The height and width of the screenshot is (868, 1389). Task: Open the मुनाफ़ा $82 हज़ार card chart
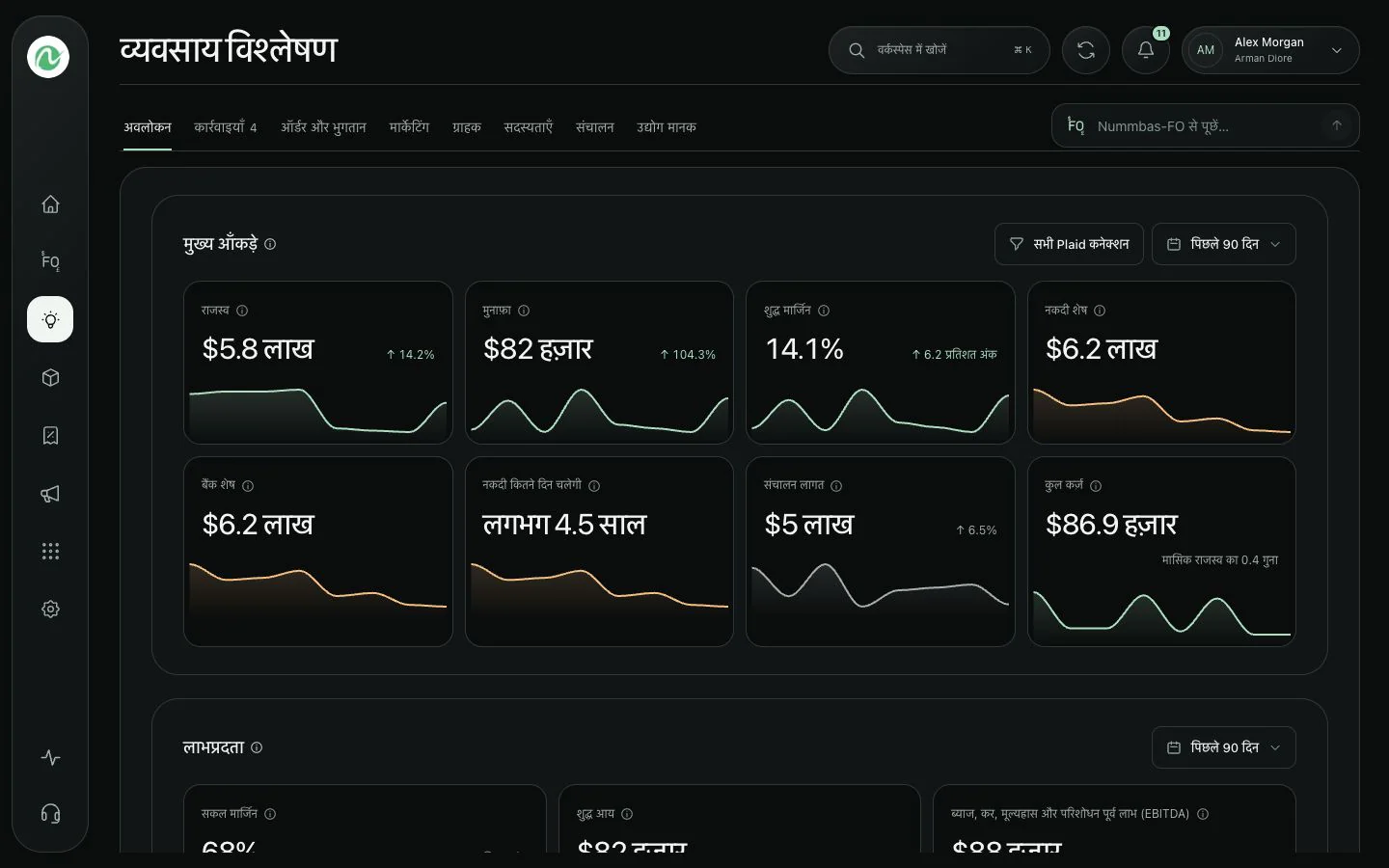tap(599, 412)
